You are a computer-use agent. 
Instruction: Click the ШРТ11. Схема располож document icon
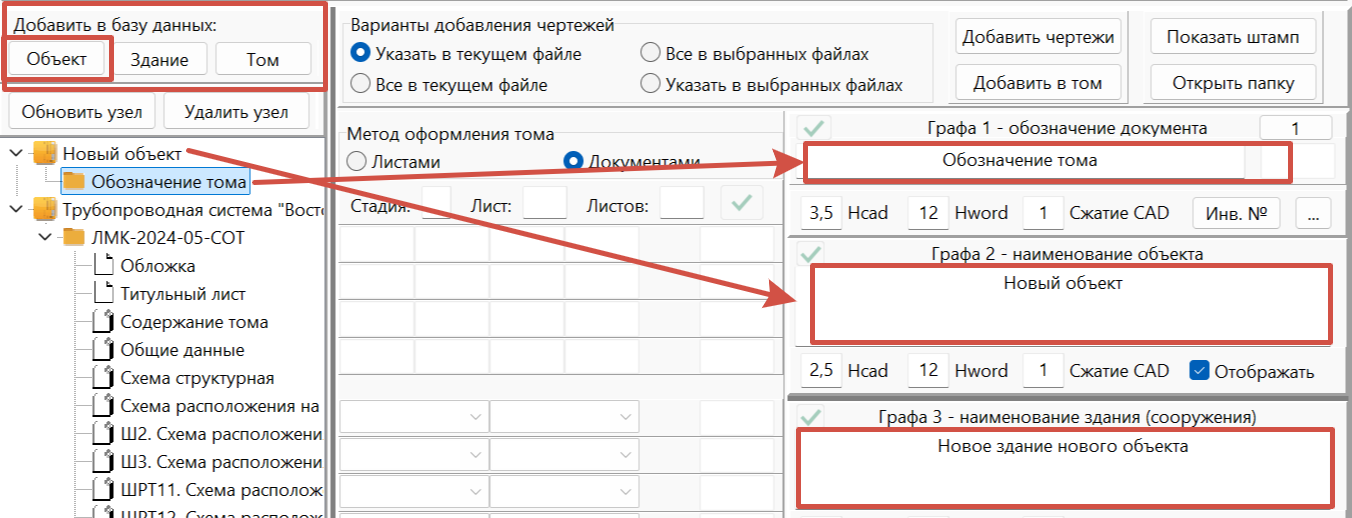(102, 490)
